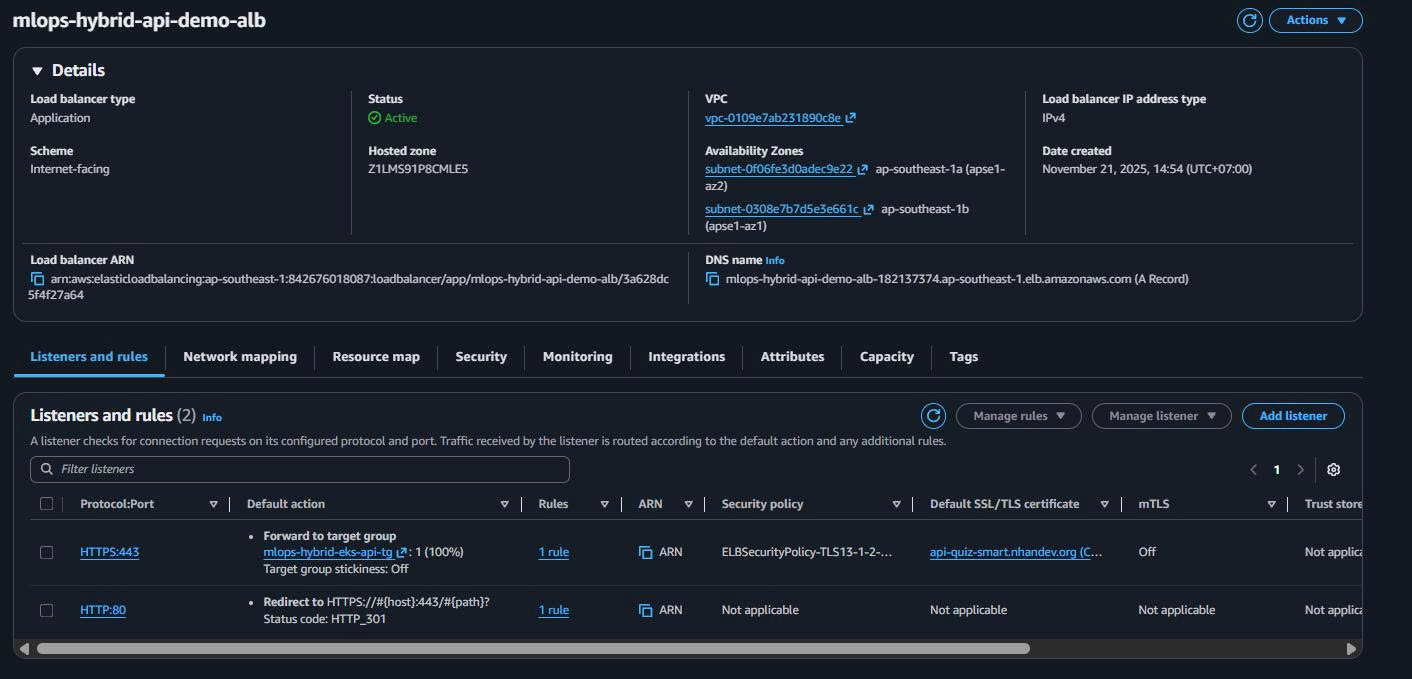
Task: Switch to the Network mapping tab
Action: pyautogui.click(x=240, y=357)
